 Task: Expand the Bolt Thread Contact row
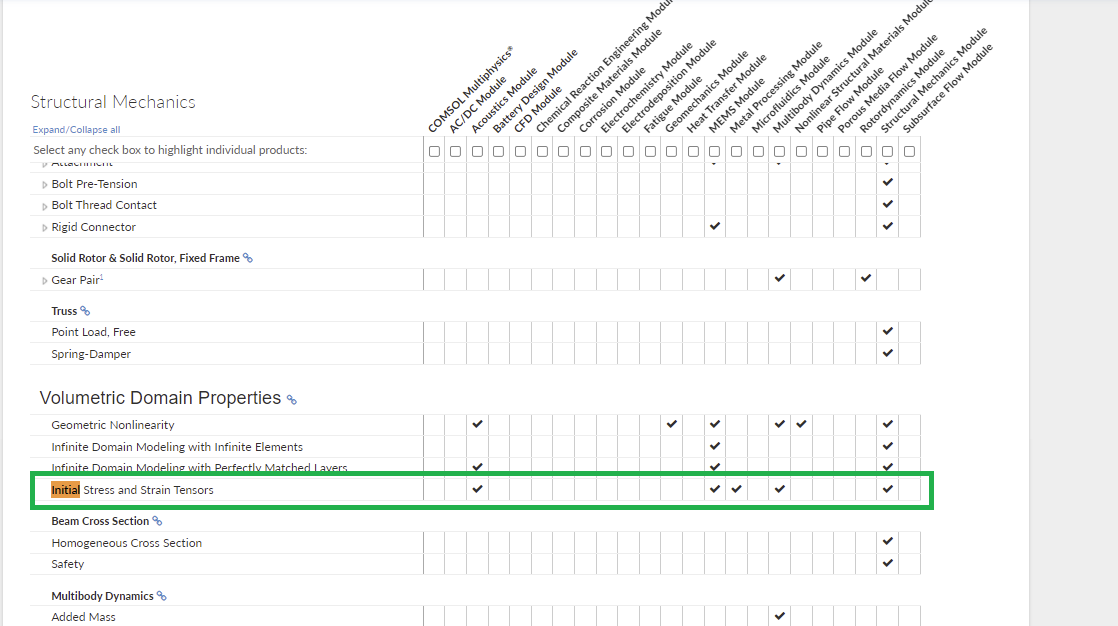coord(44,206)
